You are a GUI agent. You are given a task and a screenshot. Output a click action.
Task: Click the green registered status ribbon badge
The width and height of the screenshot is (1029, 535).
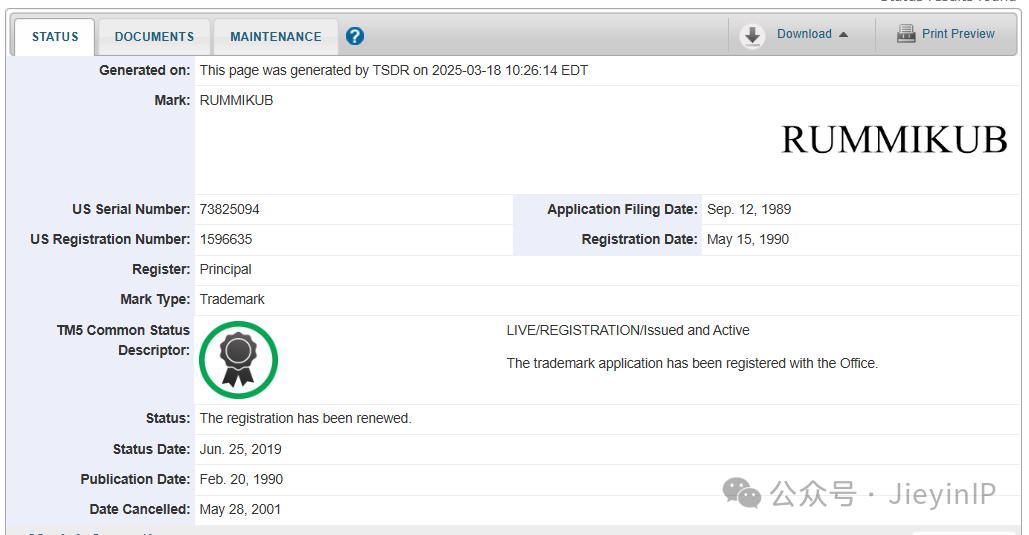(238, 360)
